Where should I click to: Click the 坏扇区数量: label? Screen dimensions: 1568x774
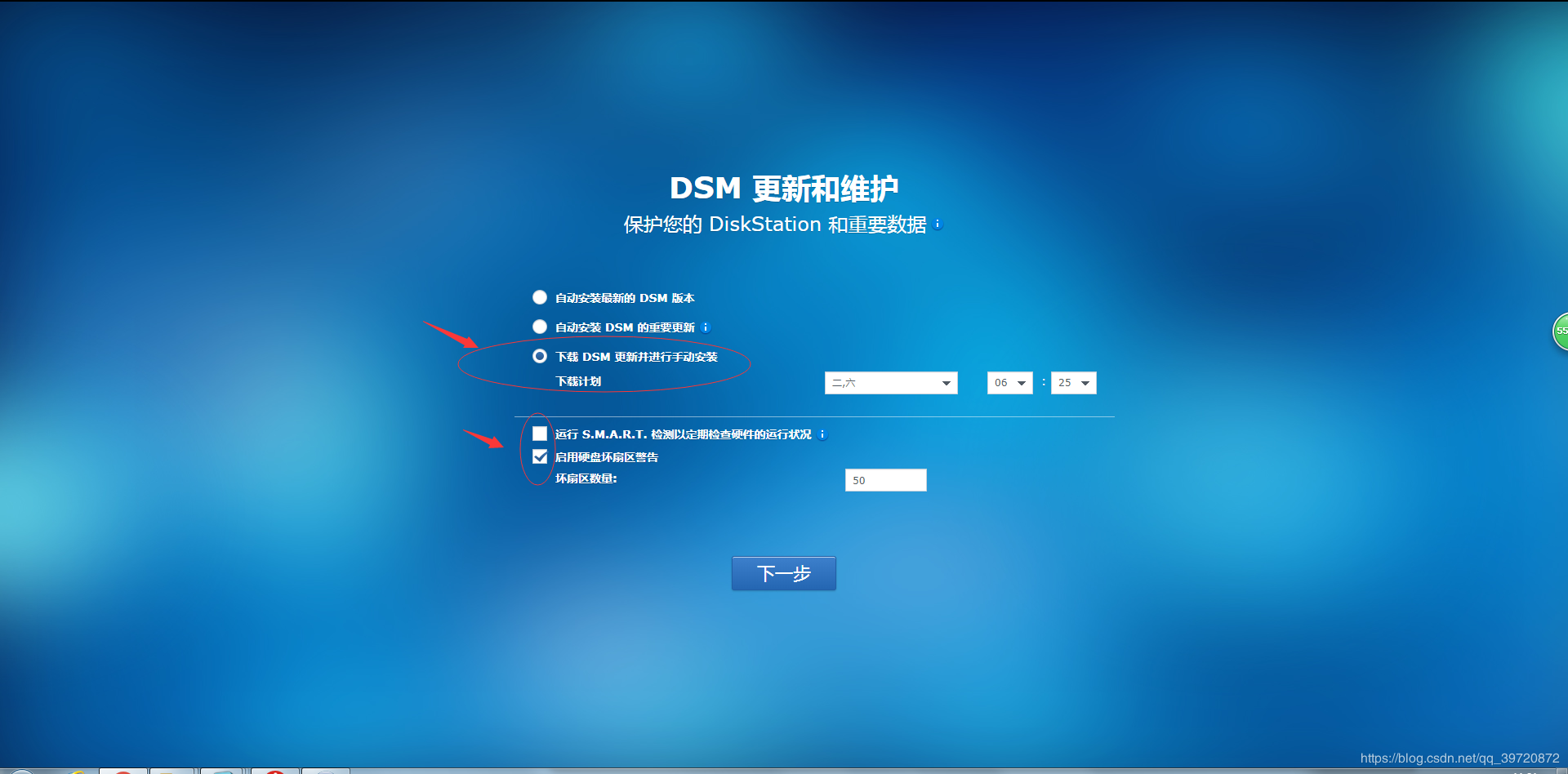586,478
